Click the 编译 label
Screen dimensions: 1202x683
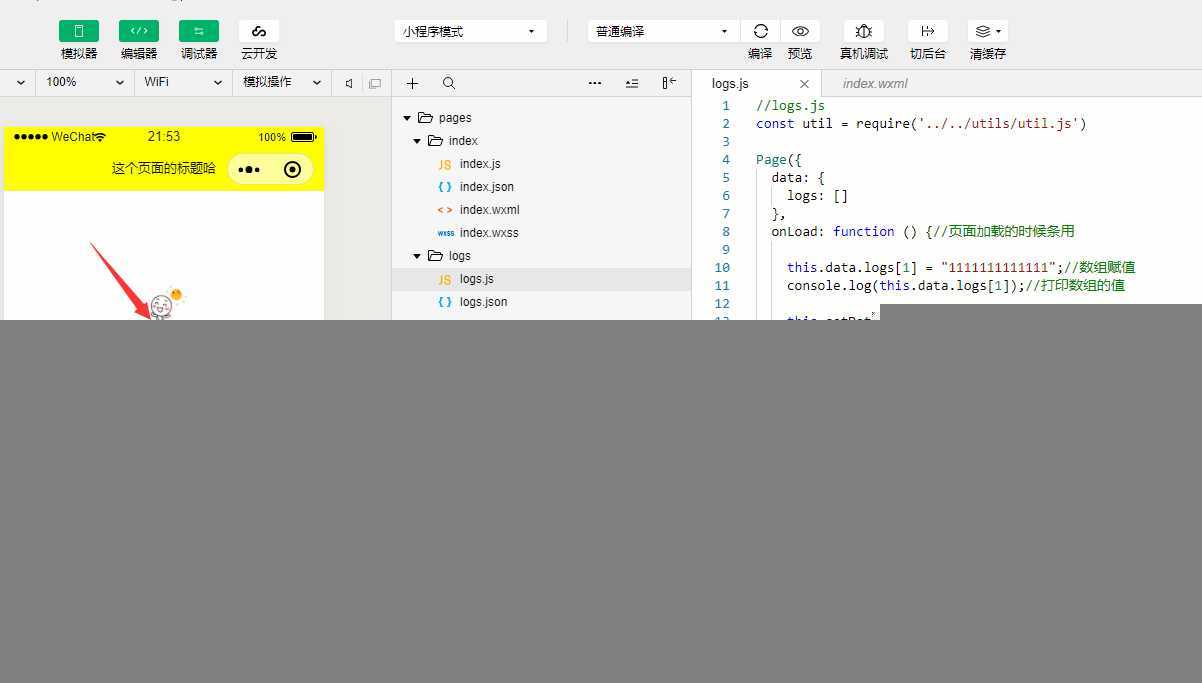760,54
